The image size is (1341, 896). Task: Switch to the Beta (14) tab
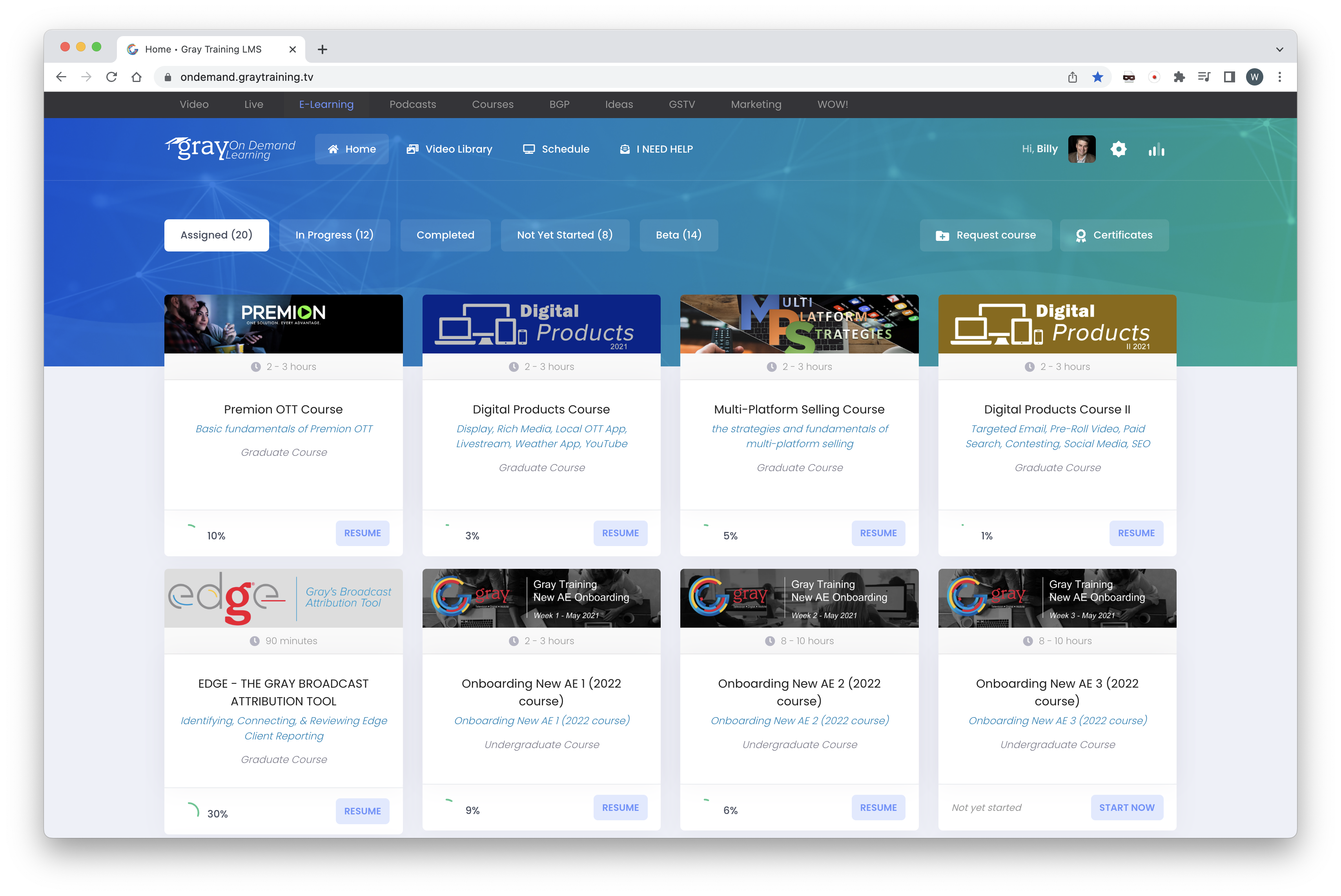(x=678, y=235)
